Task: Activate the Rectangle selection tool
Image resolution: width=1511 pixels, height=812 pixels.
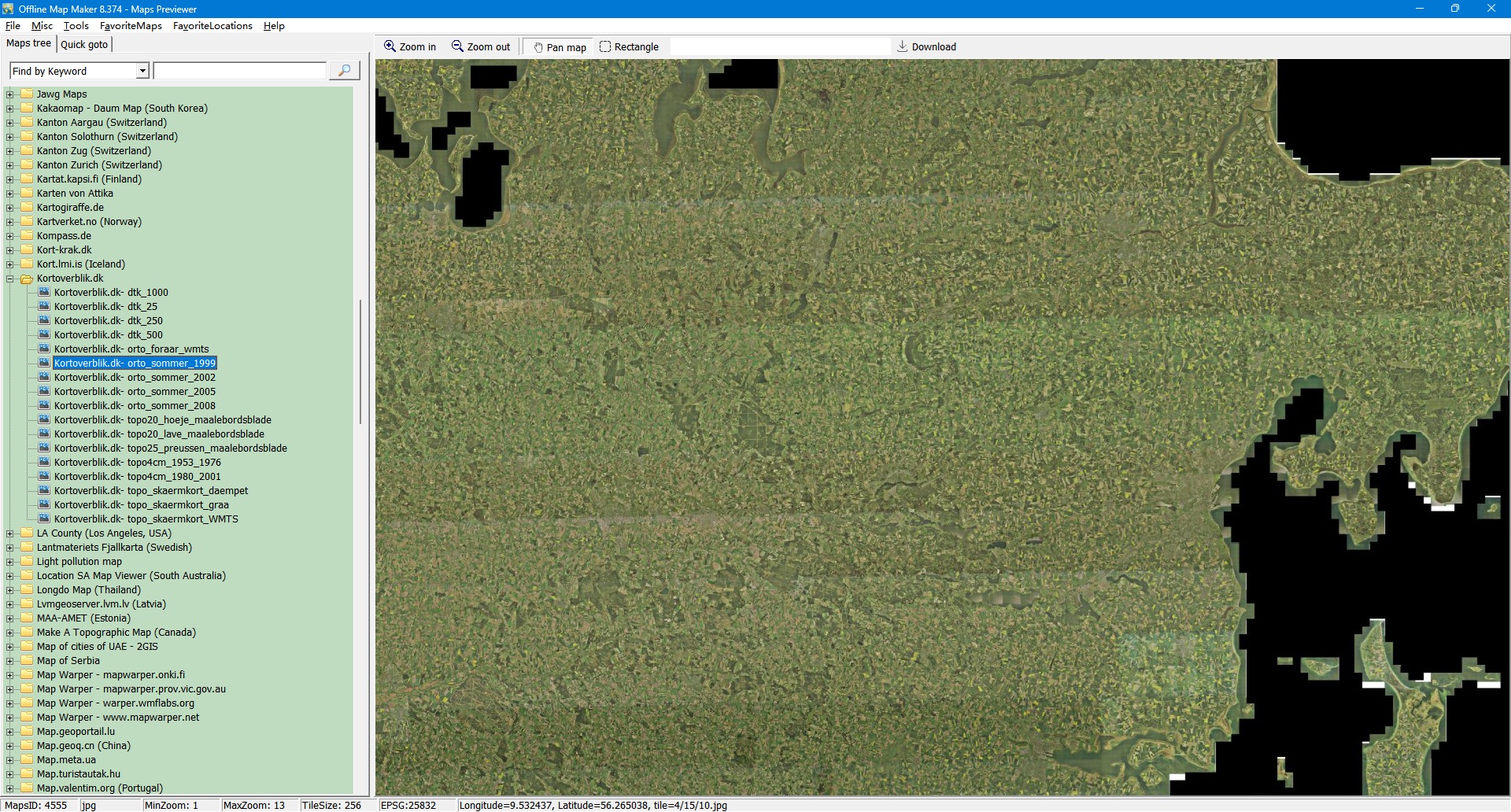Action: [x=605, y=46]
